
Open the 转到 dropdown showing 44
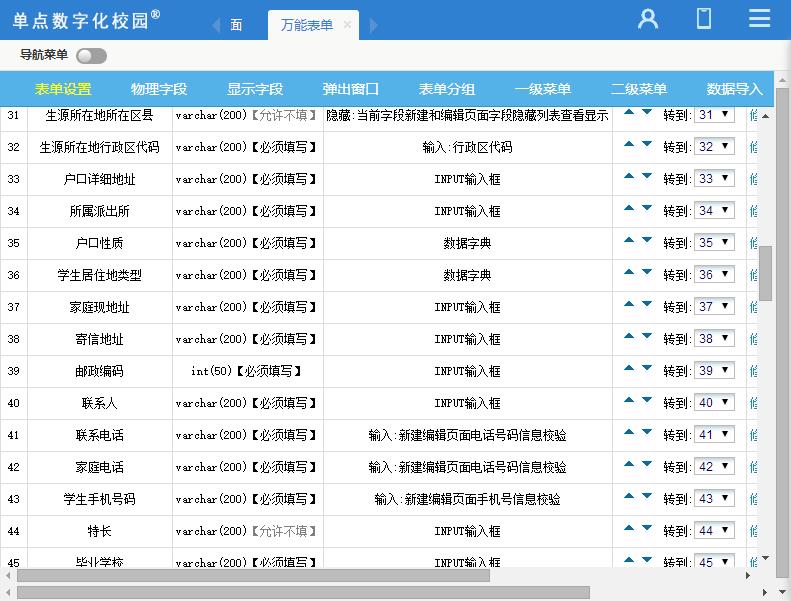click(714, 530)
